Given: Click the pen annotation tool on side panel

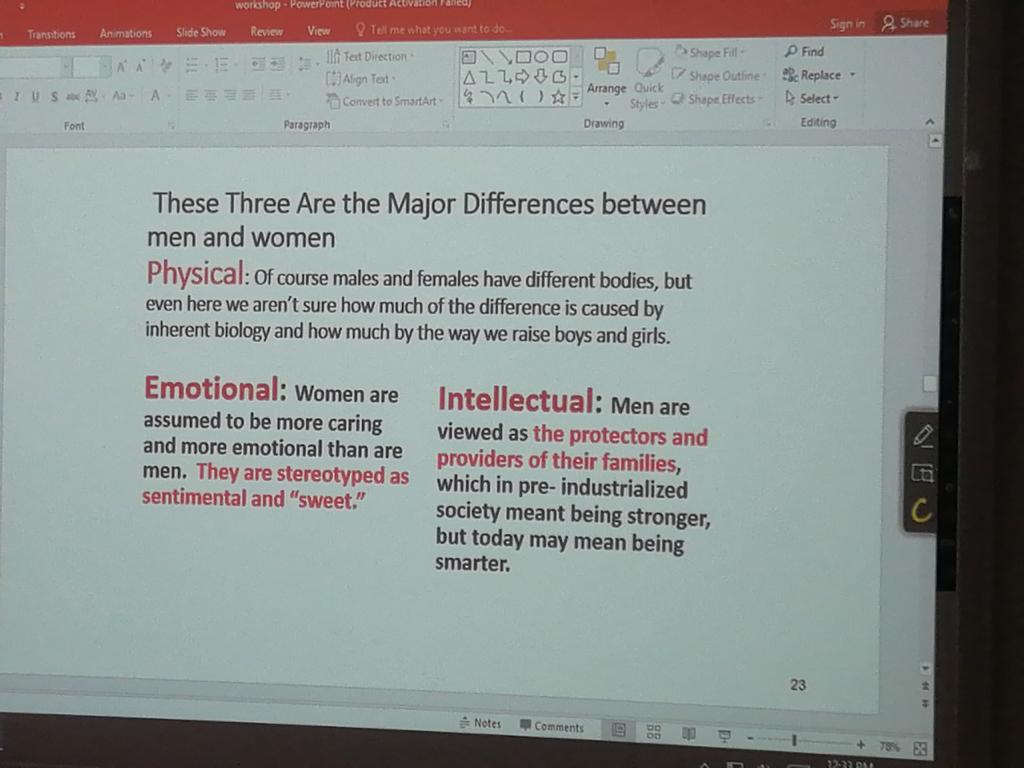Looking at the screenshot, I should [x=922, y=435].
